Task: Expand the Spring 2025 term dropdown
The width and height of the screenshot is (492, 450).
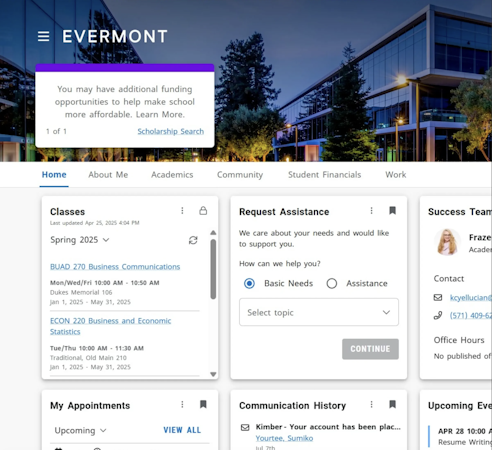Action: pos(80,240)
